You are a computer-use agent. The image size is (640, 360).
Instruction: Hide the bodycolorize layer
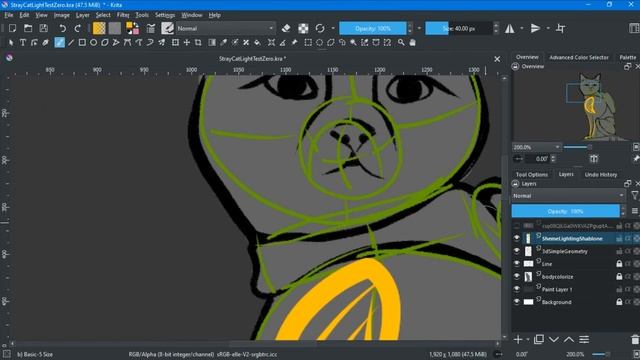pos(517,276)
